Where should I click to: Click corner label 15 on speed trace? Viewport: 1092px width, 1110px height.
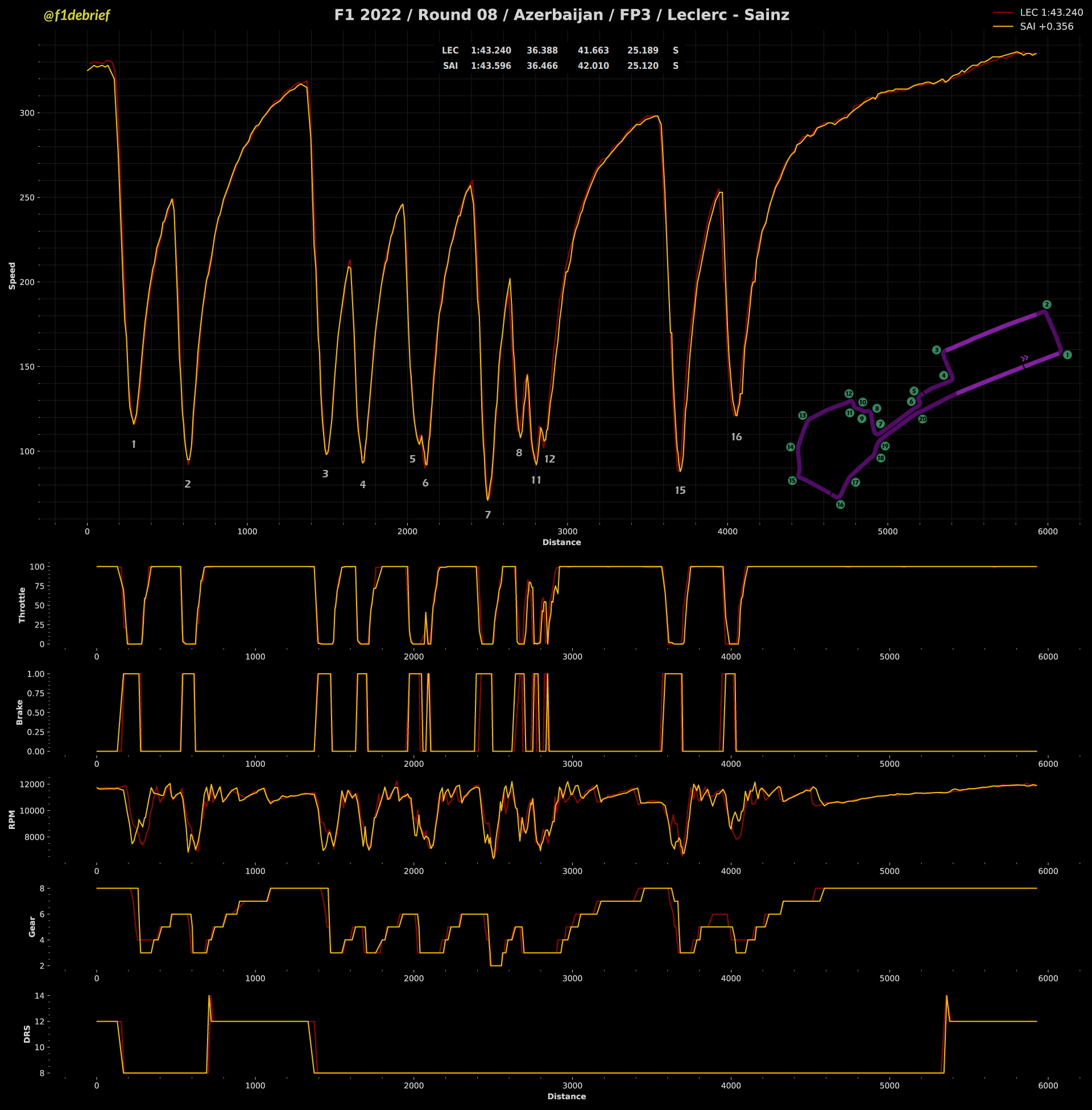click(x=680, y=490)
